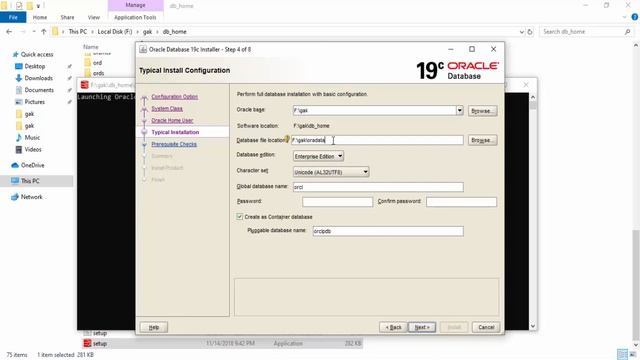The height and width of the screenshot is (360, 640).
Task: Refresh the db_home folder view
Action: [530, 32]
